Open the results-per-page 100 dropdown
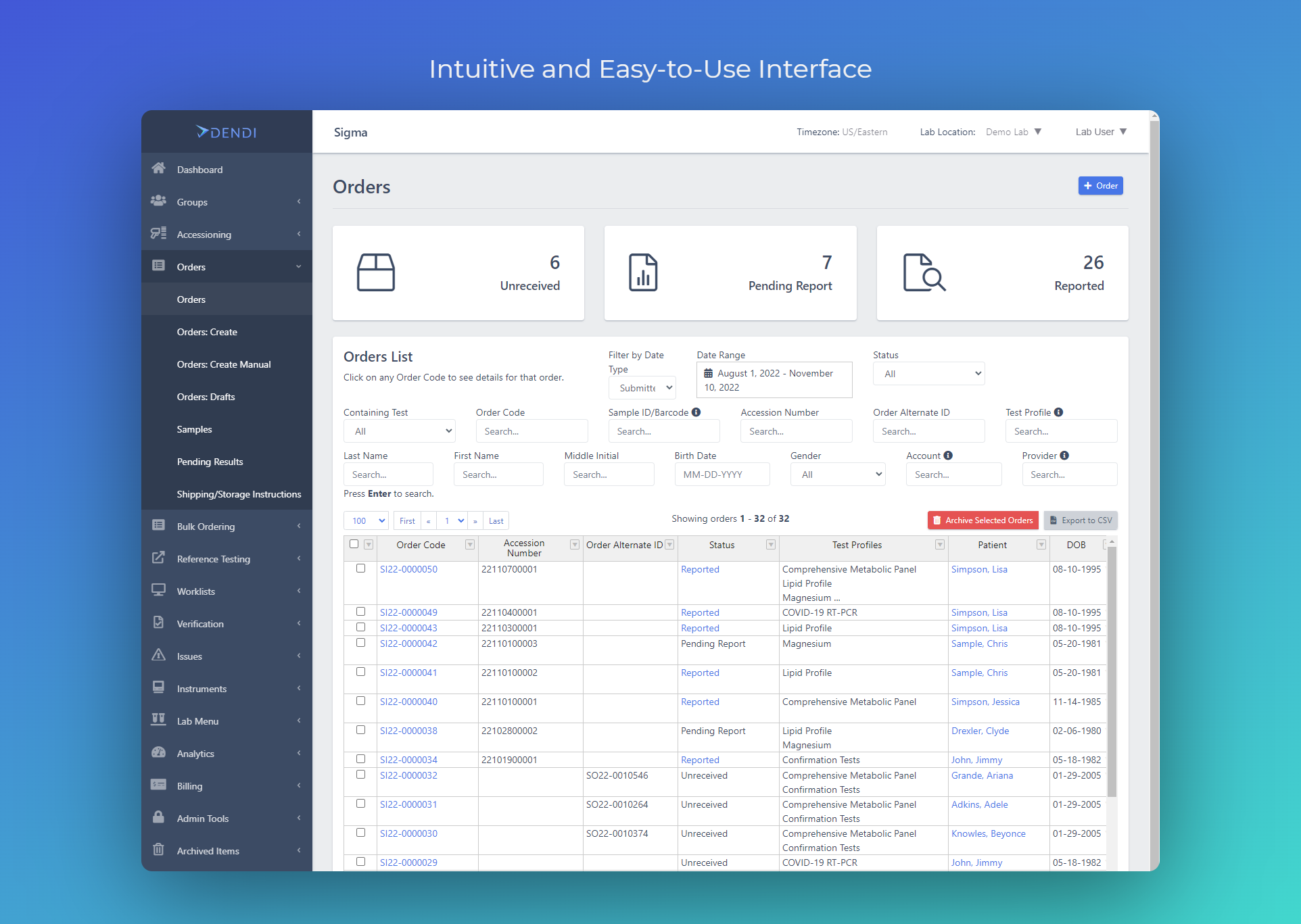 (x=365, y=520)
